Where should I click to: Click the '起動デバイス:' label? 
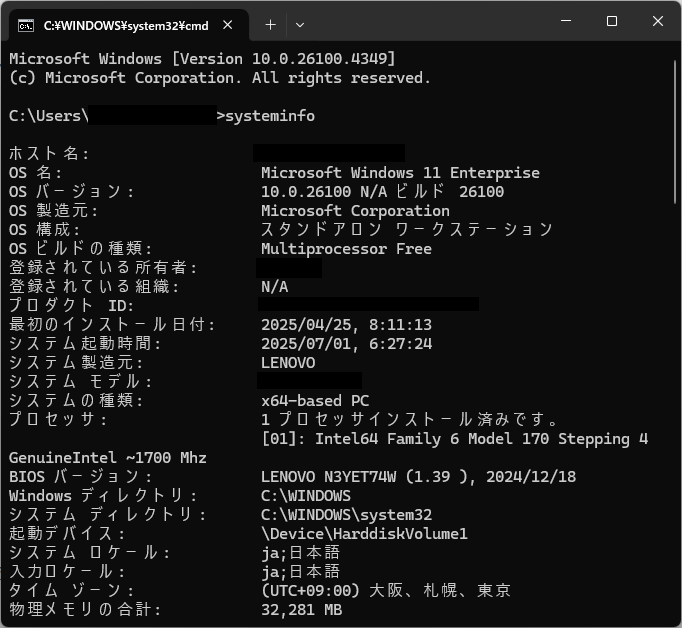click(x=67, y=534)
